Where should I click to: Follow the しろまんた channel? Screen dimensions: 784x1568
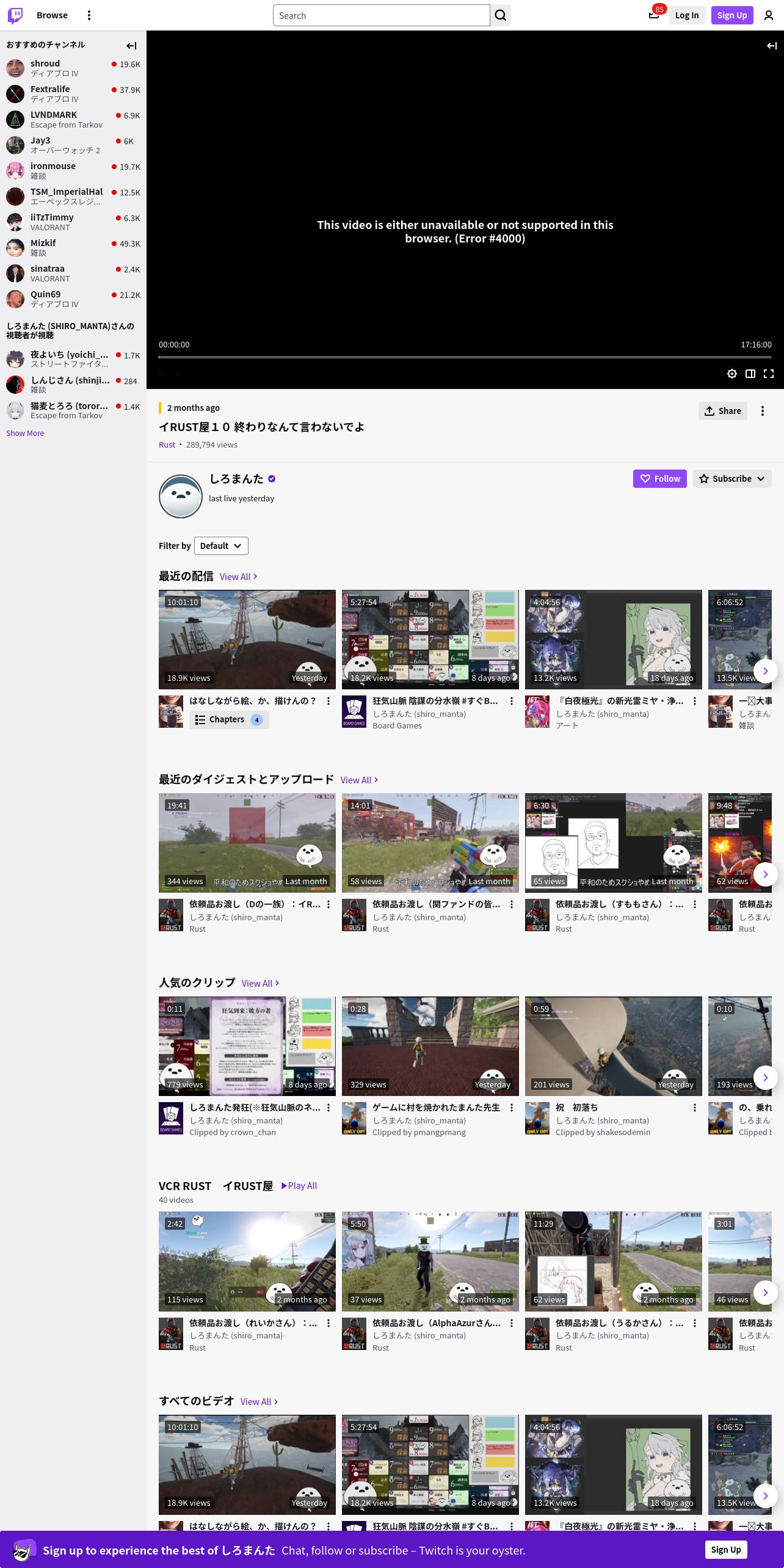coord(660,479)
